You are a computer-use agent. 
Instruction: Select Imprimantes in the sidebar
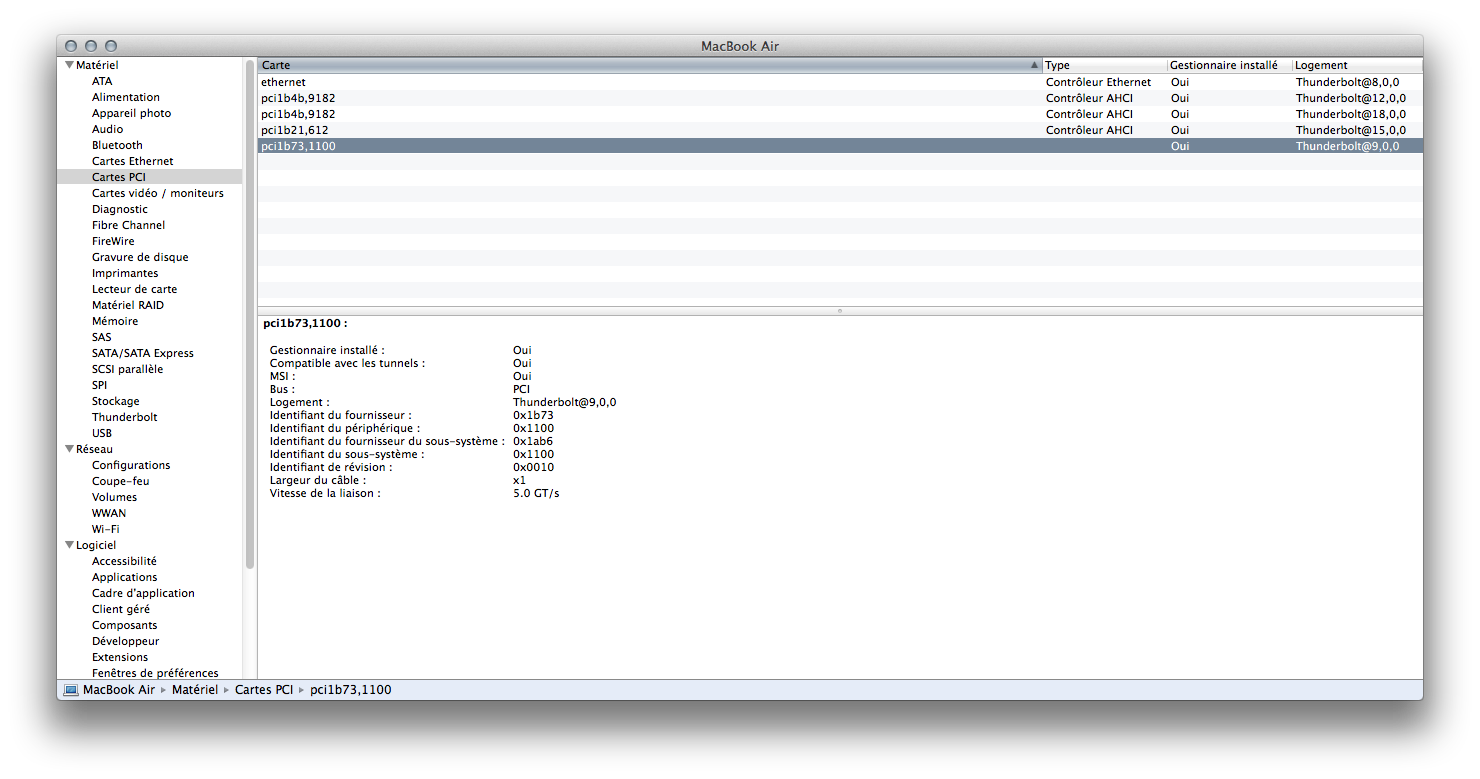pos(125,273)
